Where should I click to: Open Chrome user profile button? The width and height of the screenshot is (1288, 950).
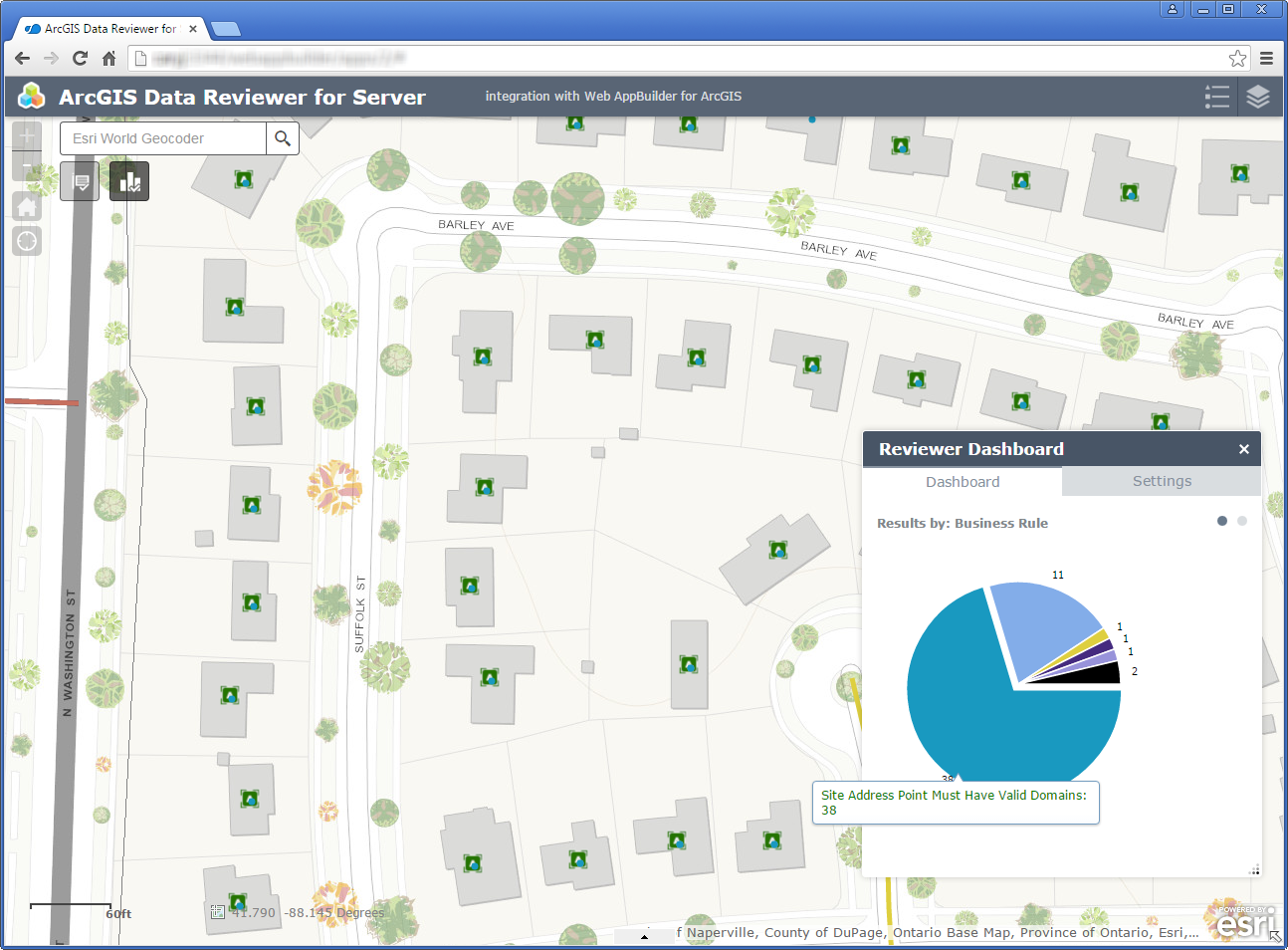click(1173, 9)
